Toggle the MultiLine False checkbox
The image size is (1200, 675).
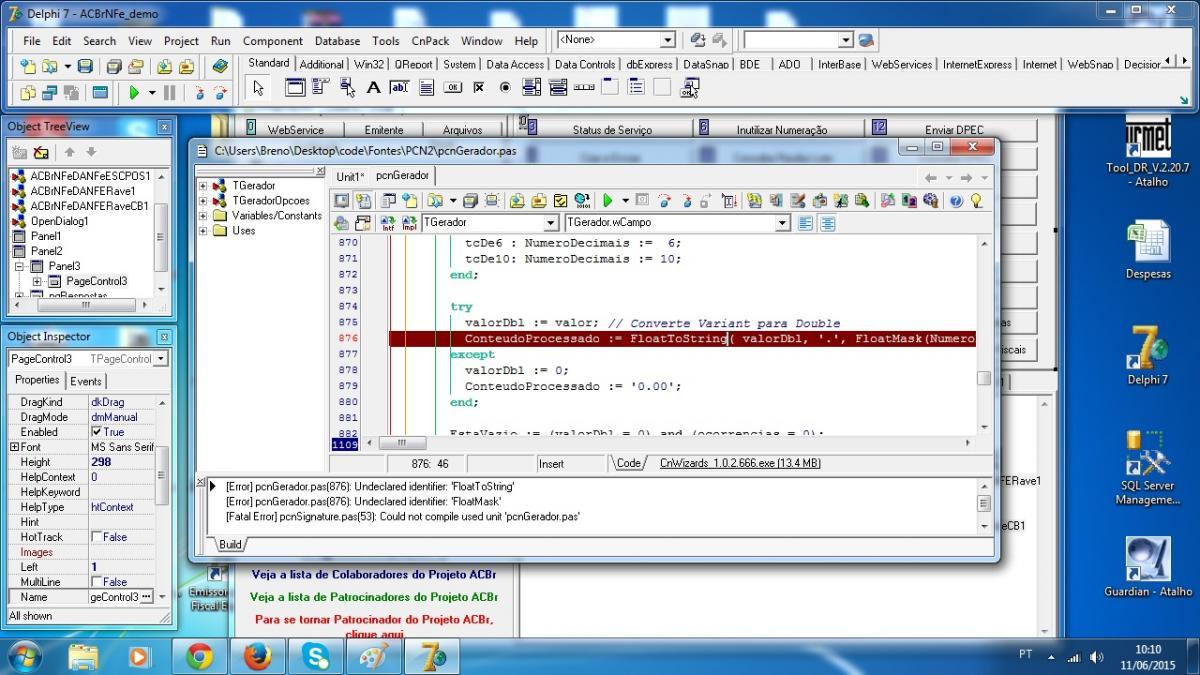[x=97, y=582]
